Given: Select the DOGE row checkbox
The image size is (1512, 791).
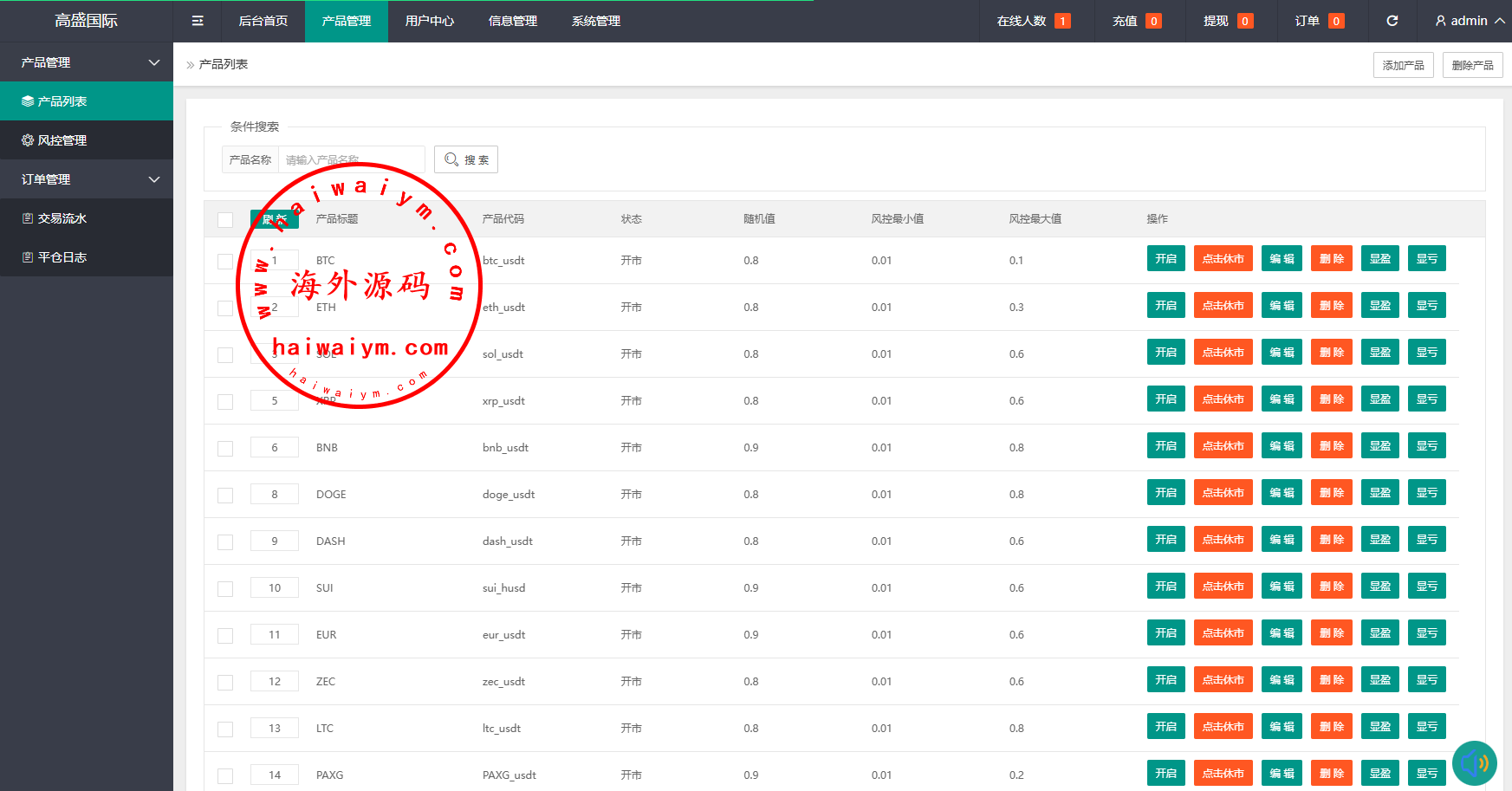Looking at the screenshot, I should click(x=225, y=495).
